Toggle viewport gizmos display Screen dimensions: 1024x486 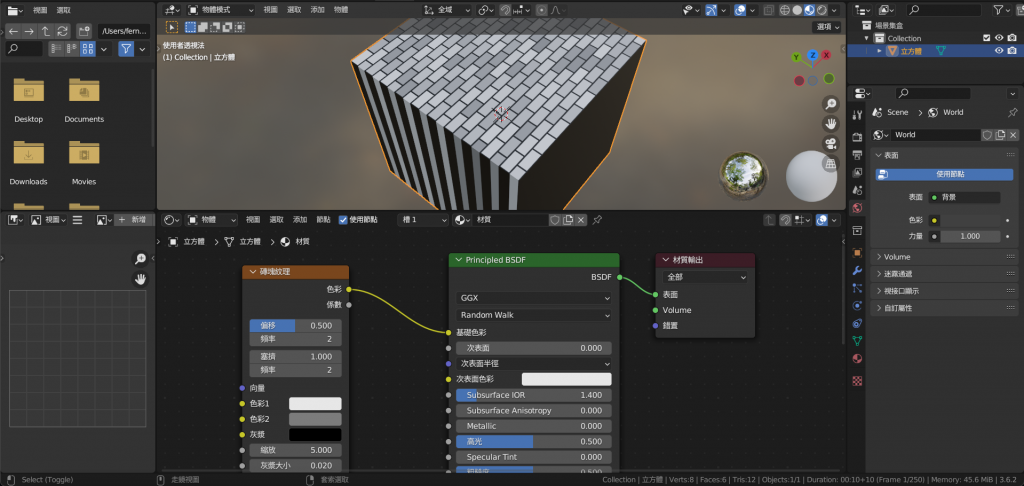pos(710,10)
